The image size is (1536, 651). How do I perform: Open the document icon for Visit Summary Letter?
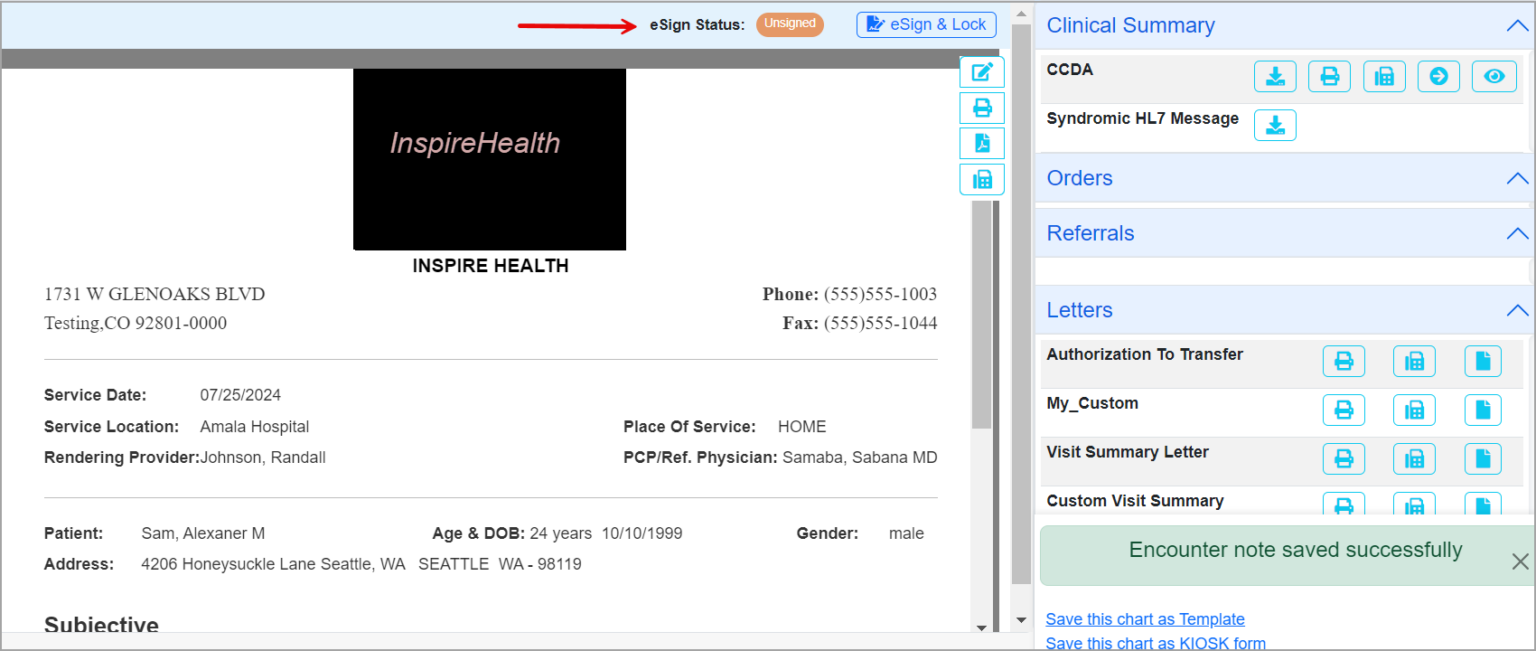click(1483, 458)
